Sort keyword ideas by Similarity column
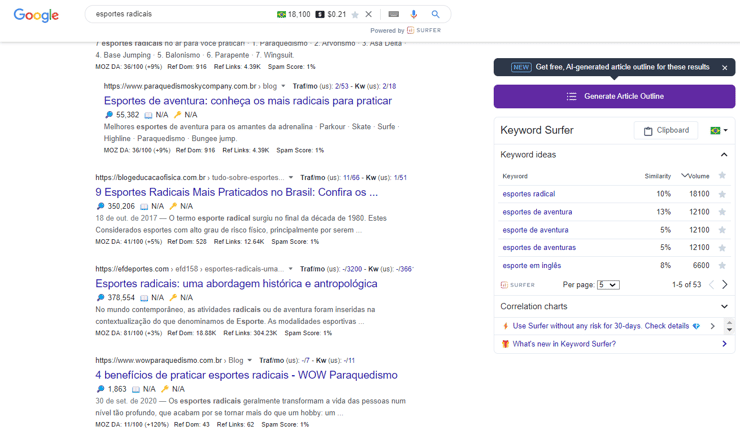 point(658,176)
